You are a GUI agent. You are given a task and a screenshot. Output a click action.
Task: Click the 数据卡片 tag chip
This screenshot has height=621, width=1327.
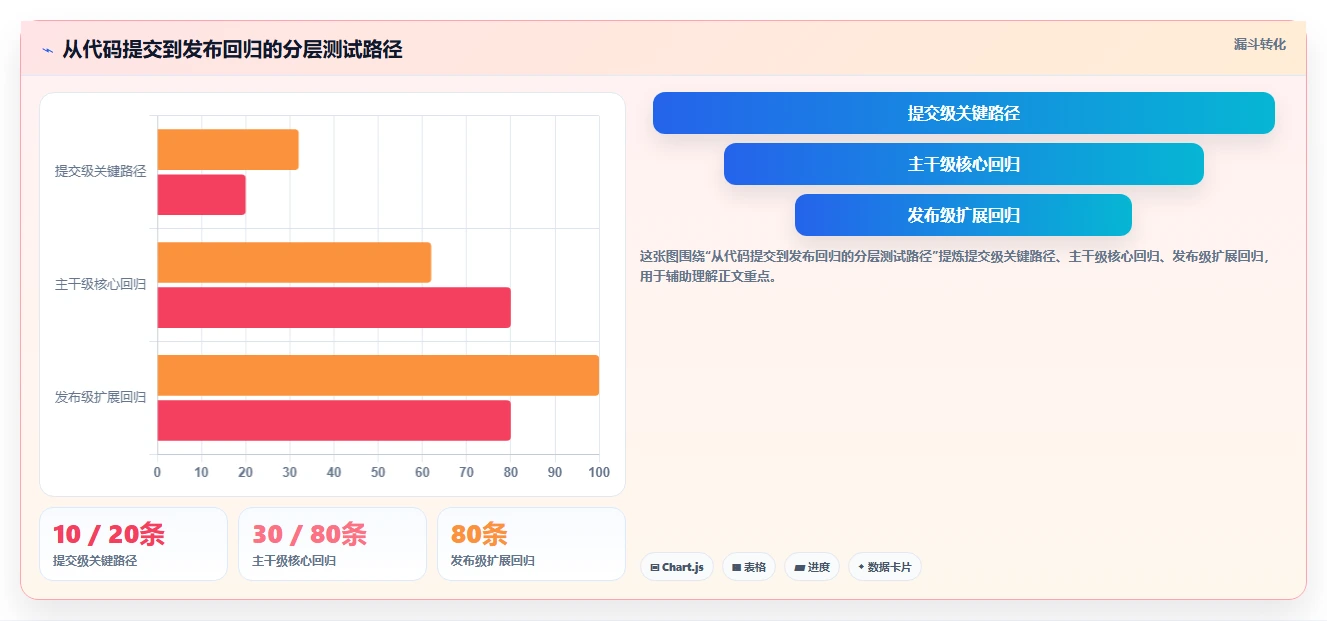885,567
